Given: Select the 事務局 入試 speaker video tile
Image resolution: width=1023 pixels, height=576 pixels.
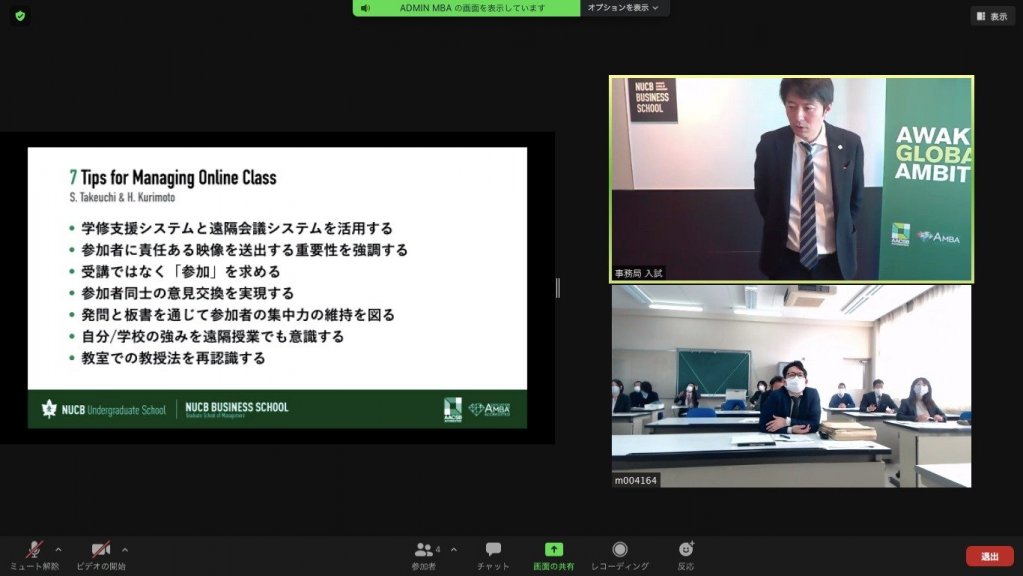Looking at the screenshot, I should click(791, 179).
